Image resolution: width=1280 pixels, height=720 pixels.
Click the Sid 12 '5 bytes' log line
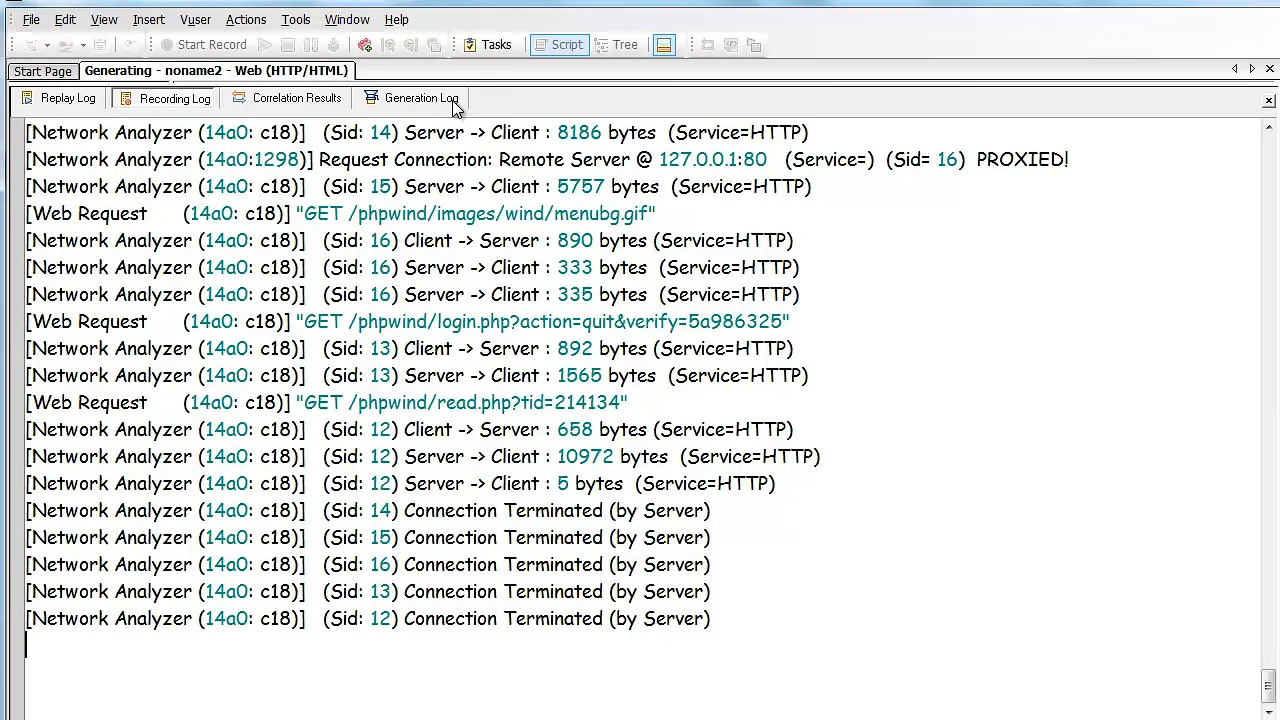(401, 483)
